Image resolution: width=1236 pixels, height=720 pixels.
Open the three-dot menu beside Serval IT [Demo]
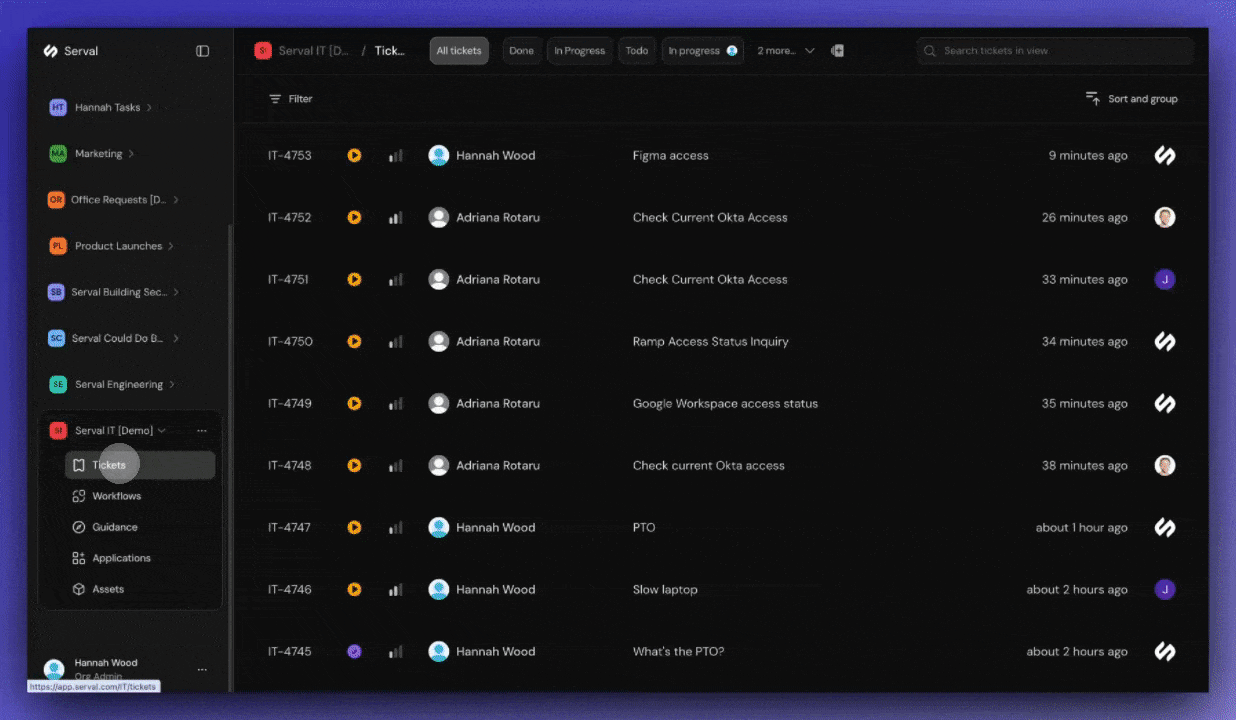coord(202,431)
